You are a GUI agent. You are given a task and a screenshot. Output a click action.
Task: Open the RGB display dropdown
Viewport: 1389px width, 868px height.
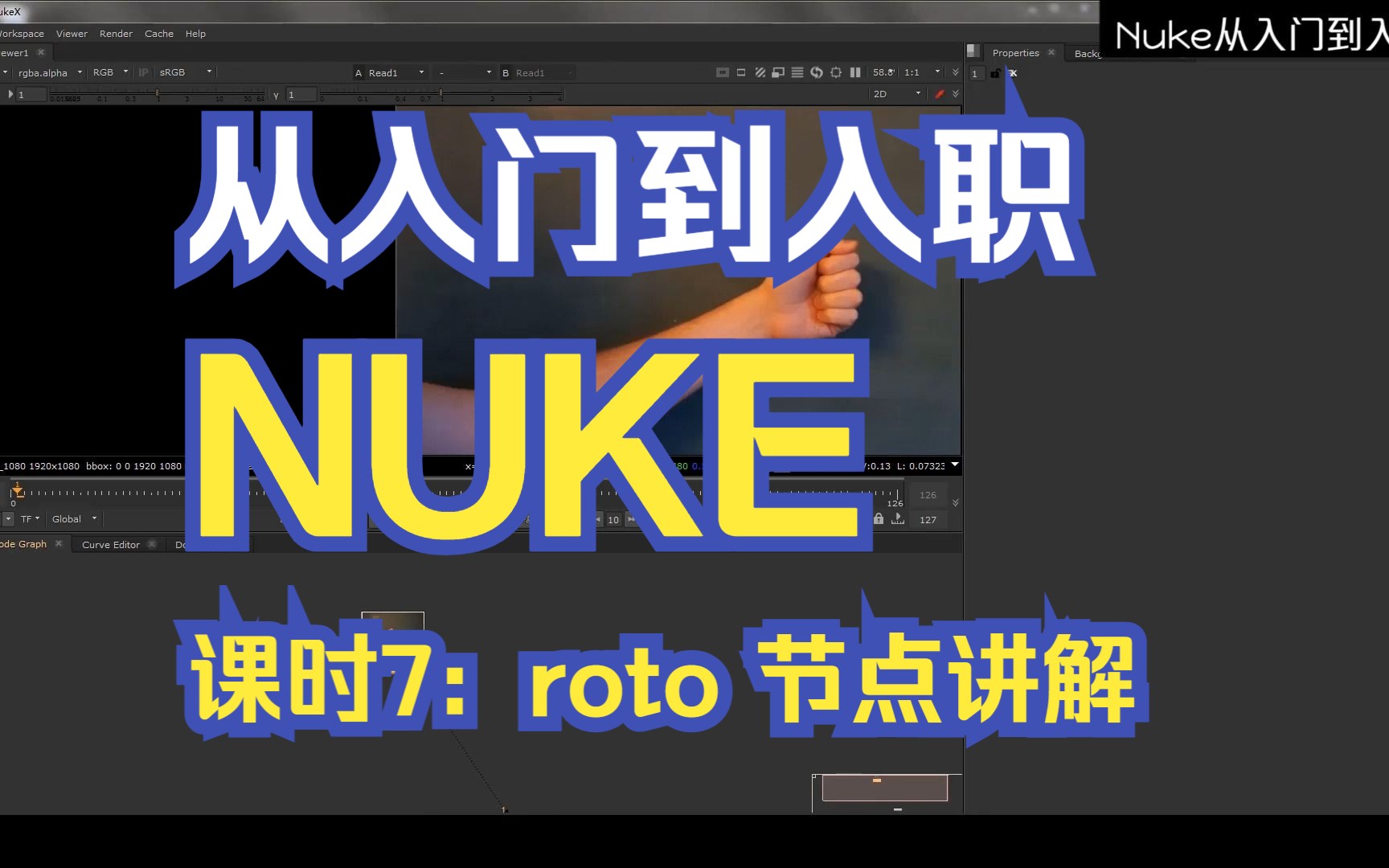(110, 72)
